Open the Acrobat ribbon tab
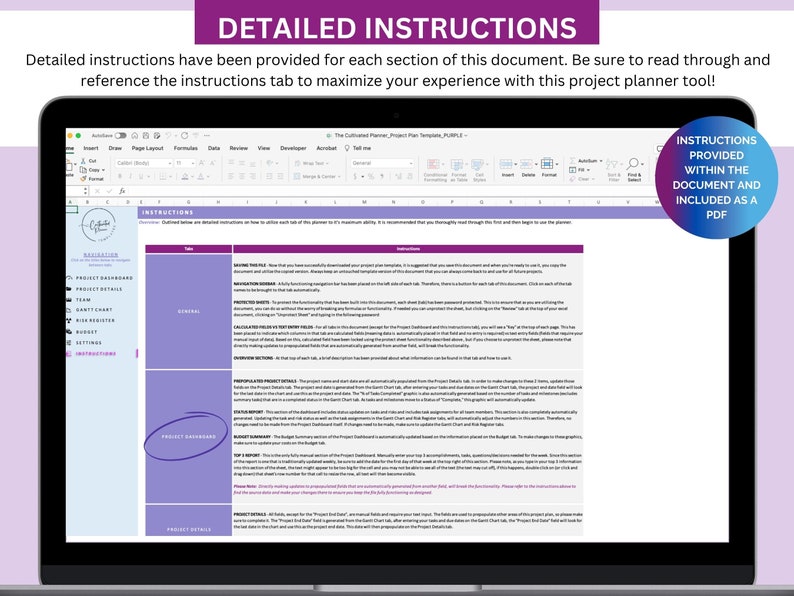The height and width of the screenshot is (596, 794). pos(327,148)
